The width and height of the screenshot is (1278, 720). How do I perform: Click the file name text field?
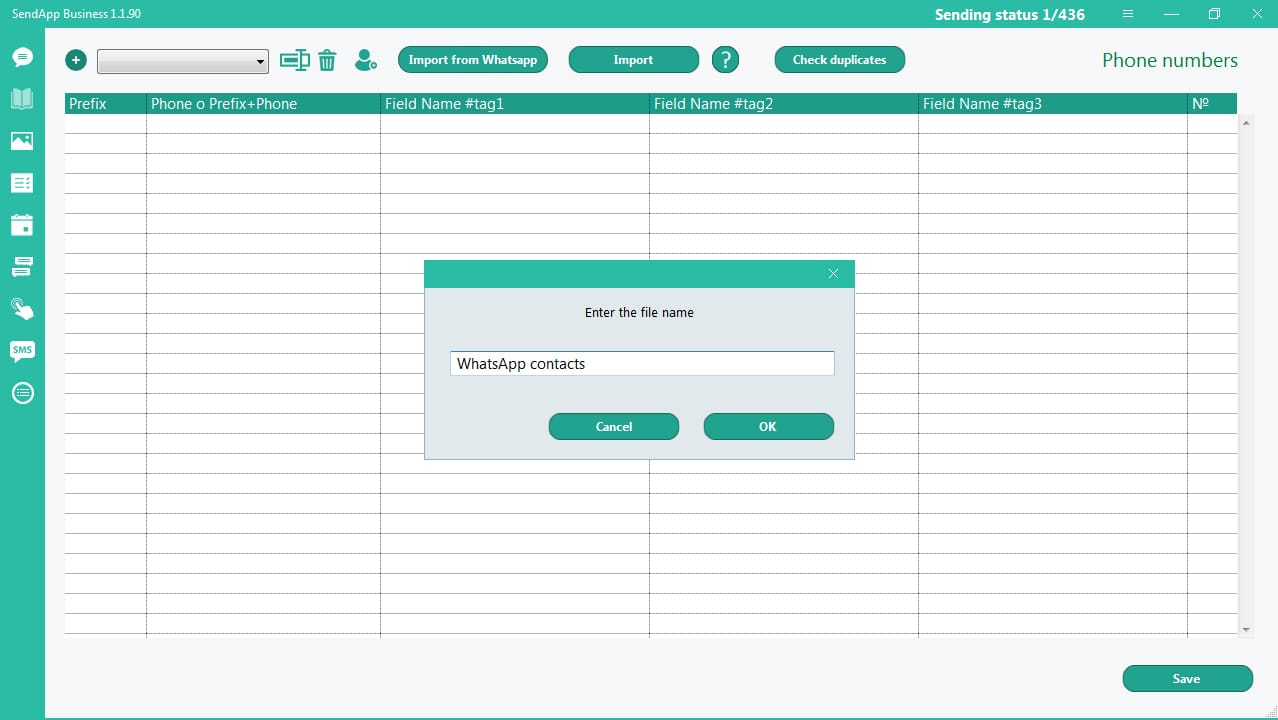point(641,364)
